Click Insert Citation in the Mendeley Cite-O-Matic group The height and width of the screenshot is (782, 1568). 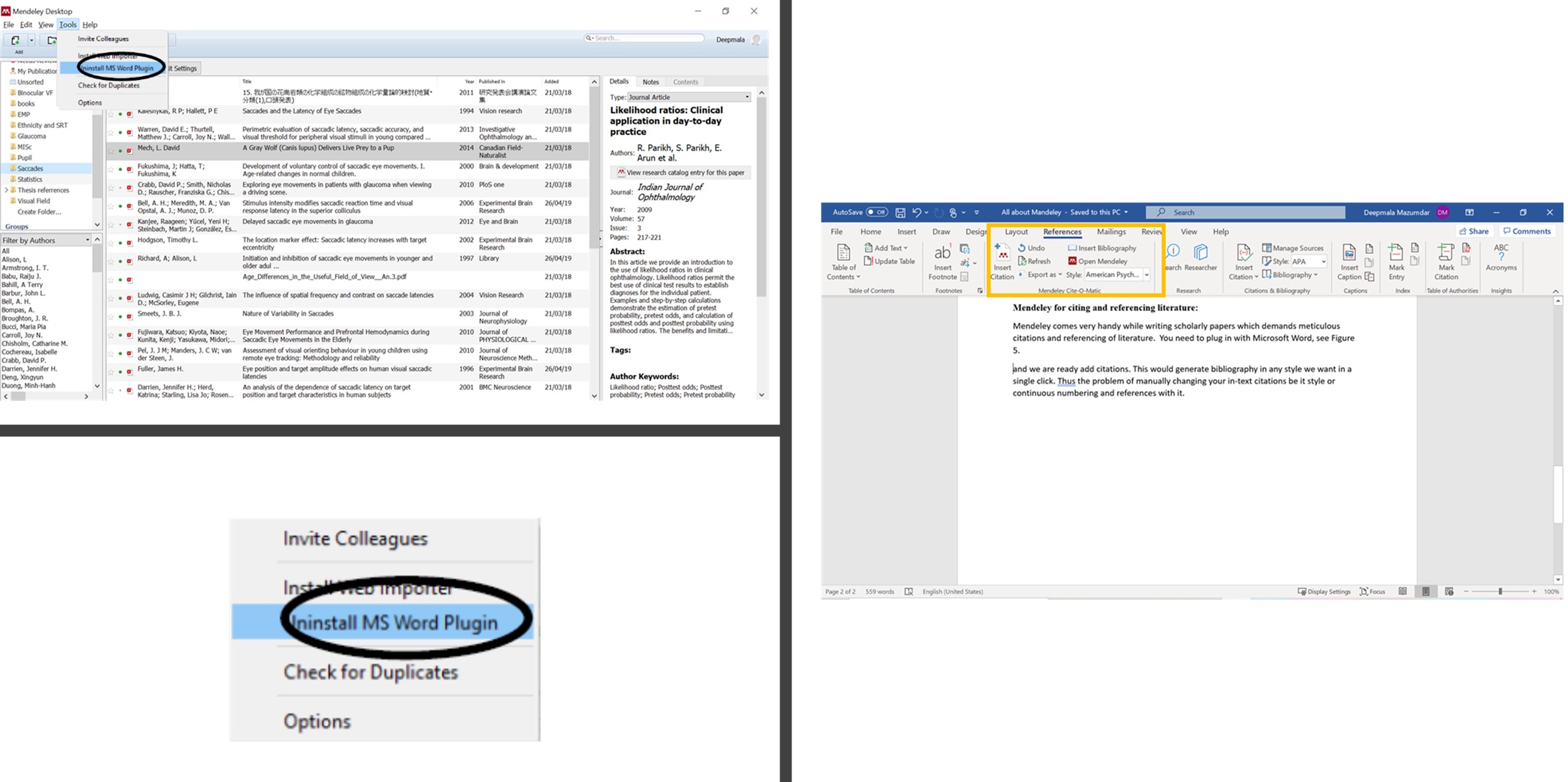coord(1002,262)
